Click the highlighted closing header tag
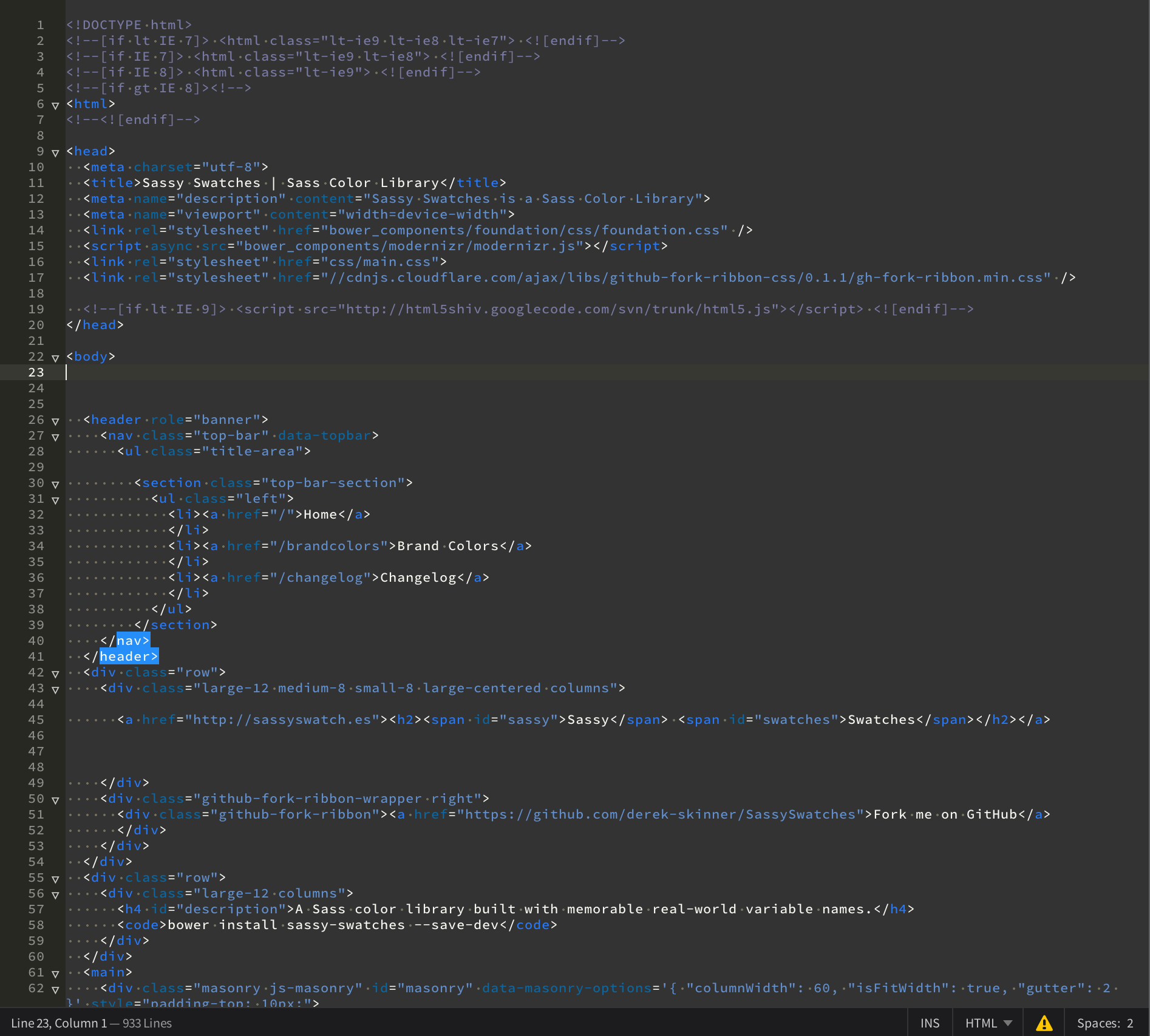 click(x=129, y=656)
